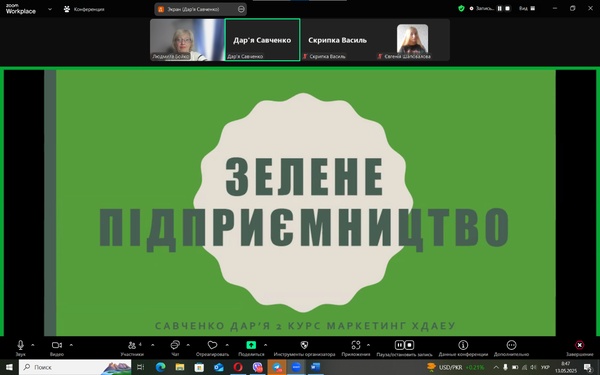Open the Вид view layout button
The width and height of the screenshot is (600, 375).
click(x=527, y=8)
